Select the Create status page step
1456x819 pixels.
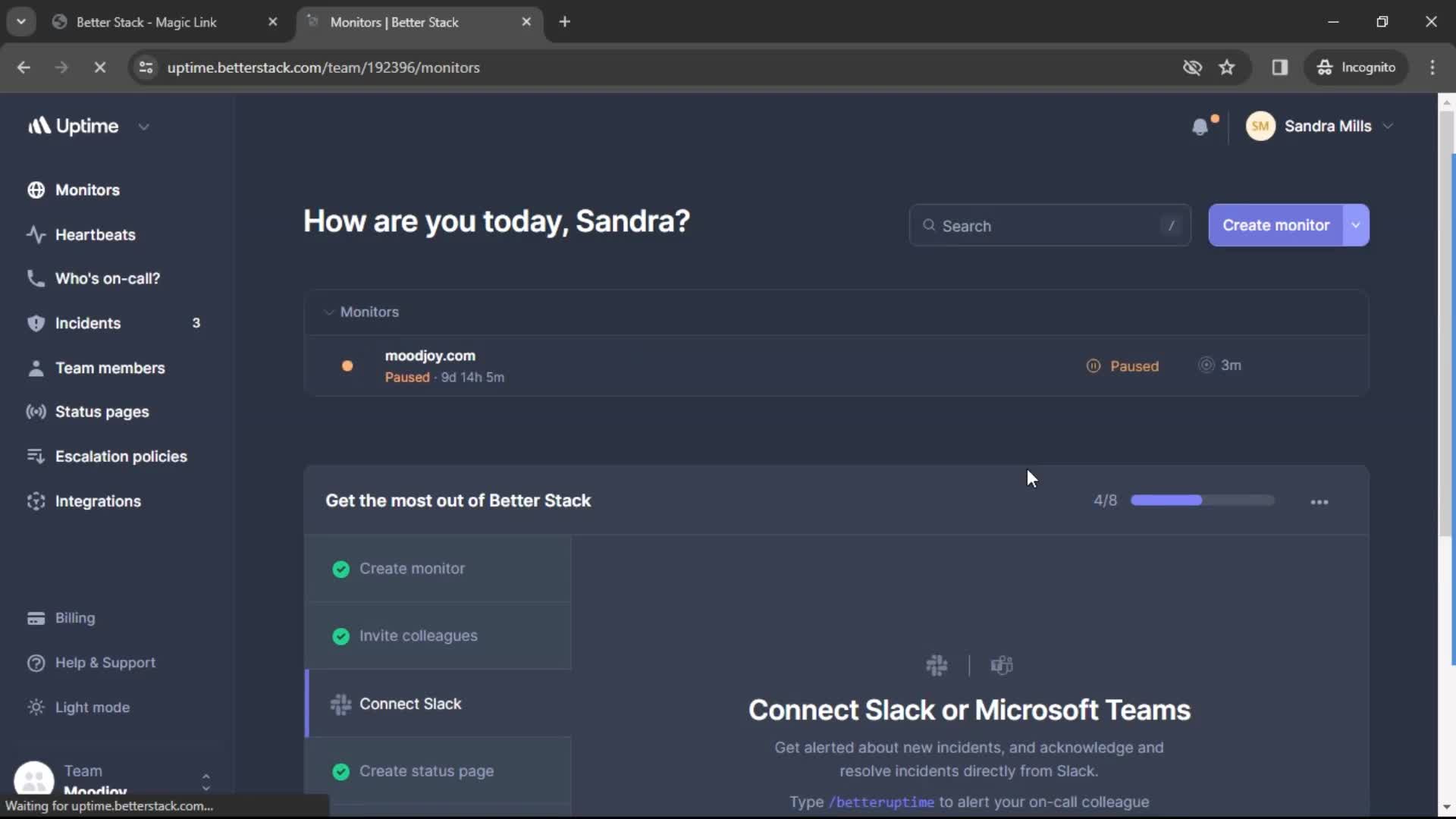point(438,771)
